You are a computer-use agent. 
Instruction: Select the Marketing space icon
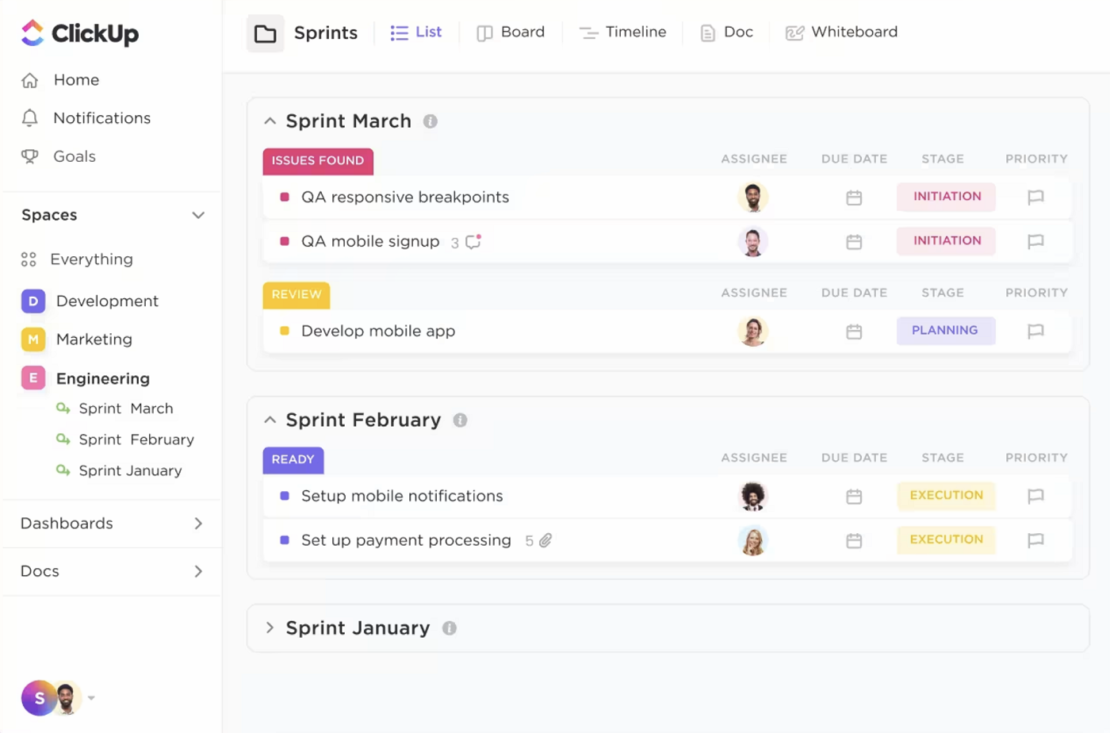pyautogui.click(x=32, y=339)
